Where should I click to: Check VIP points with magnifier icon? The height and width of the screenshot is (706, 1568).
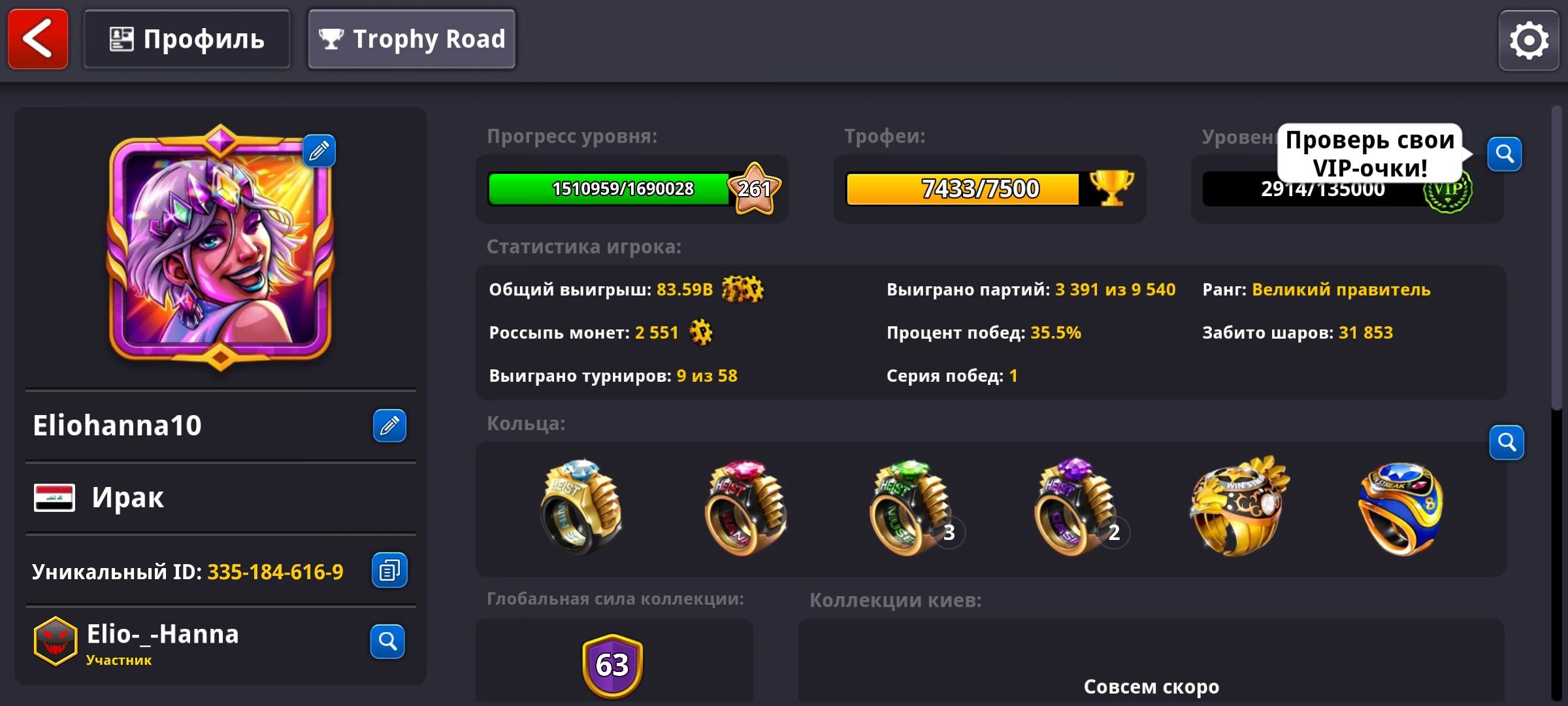coord(1505,154)
